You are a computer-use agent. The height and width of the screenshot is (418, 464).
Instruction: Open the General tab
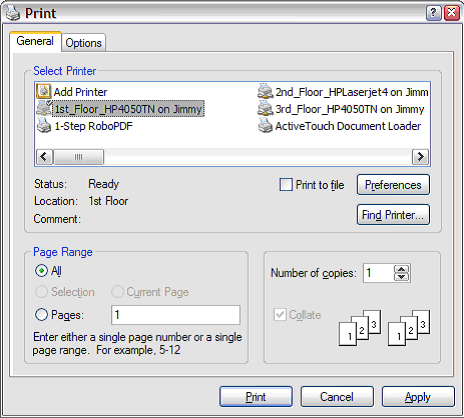click(35, 41)
